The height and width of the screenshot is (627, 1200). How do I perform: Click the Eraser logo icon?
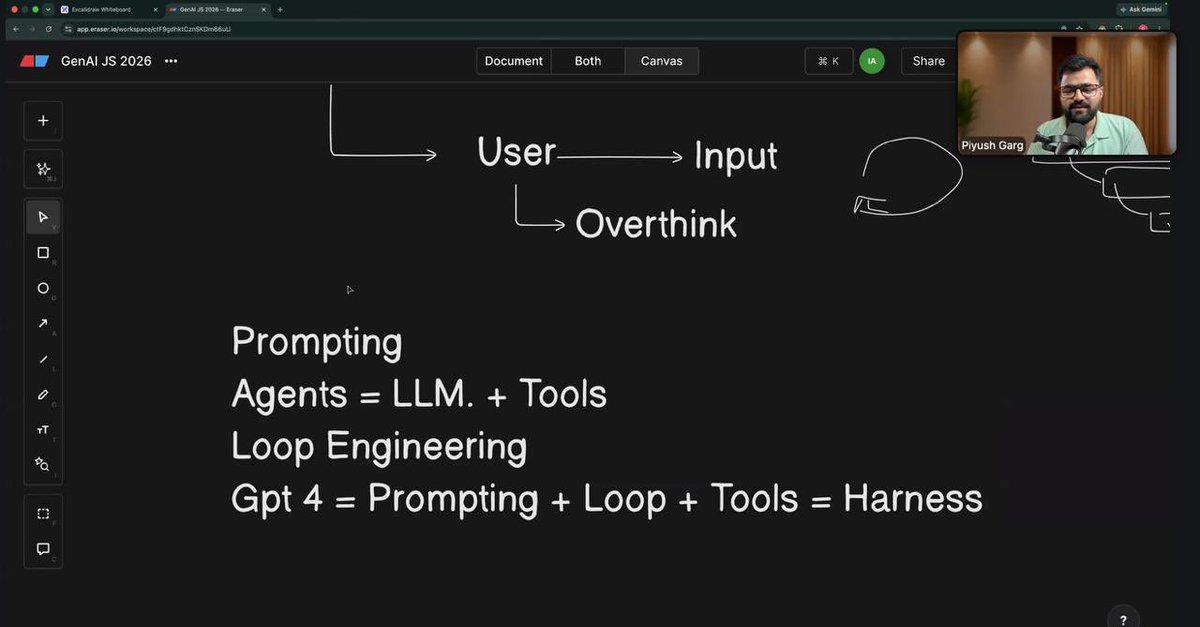(x=34, y=61)
